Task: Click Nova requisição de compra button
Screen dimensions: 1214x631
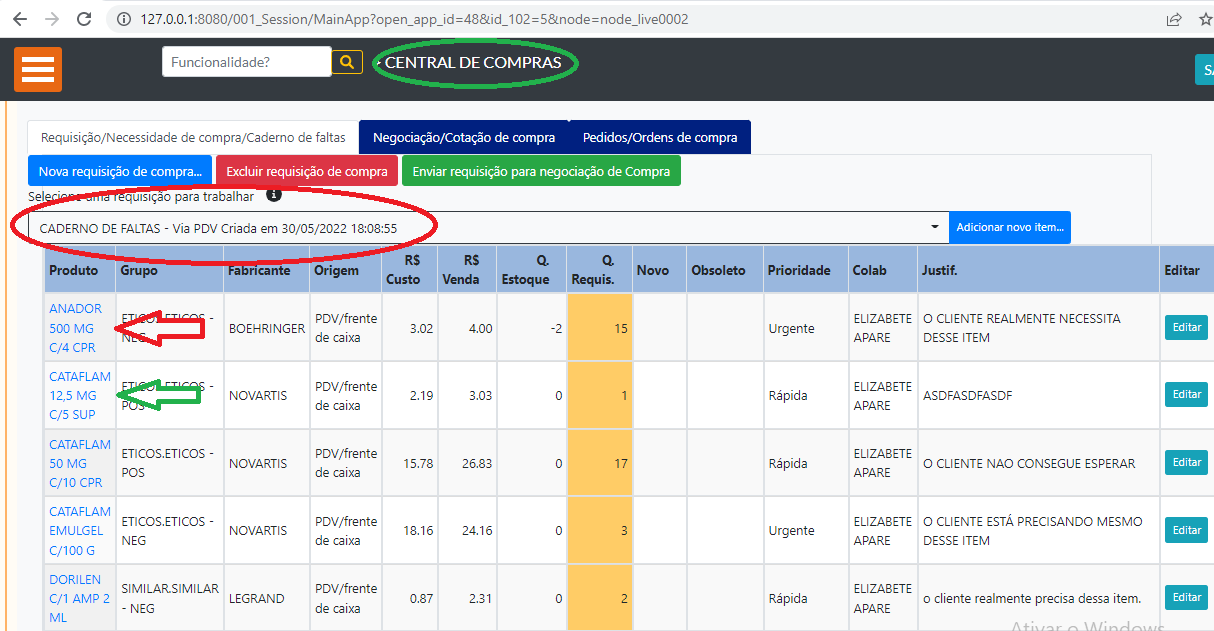Action: click(x=120, y=171)
